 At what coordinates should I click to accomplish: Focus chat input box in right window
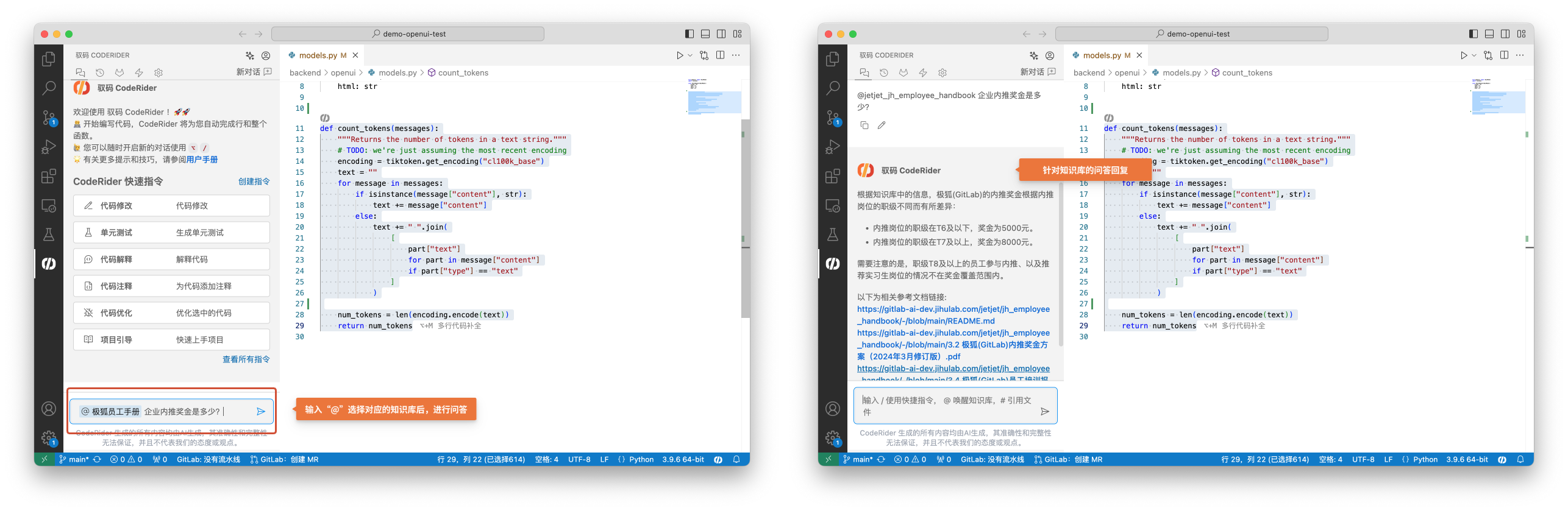click(x=955, y=406)
